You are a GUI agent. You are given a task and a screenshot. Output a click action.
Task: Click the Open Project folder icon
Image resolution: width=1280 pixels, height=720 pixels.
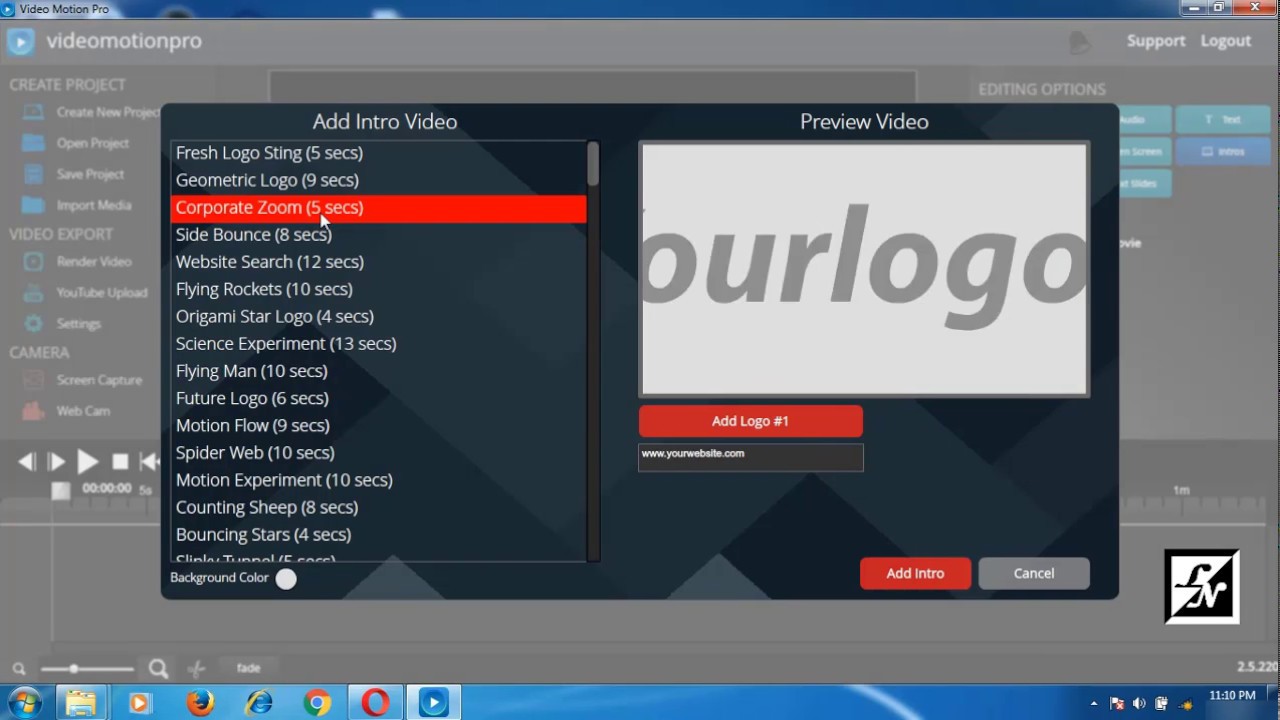(34, 143)
